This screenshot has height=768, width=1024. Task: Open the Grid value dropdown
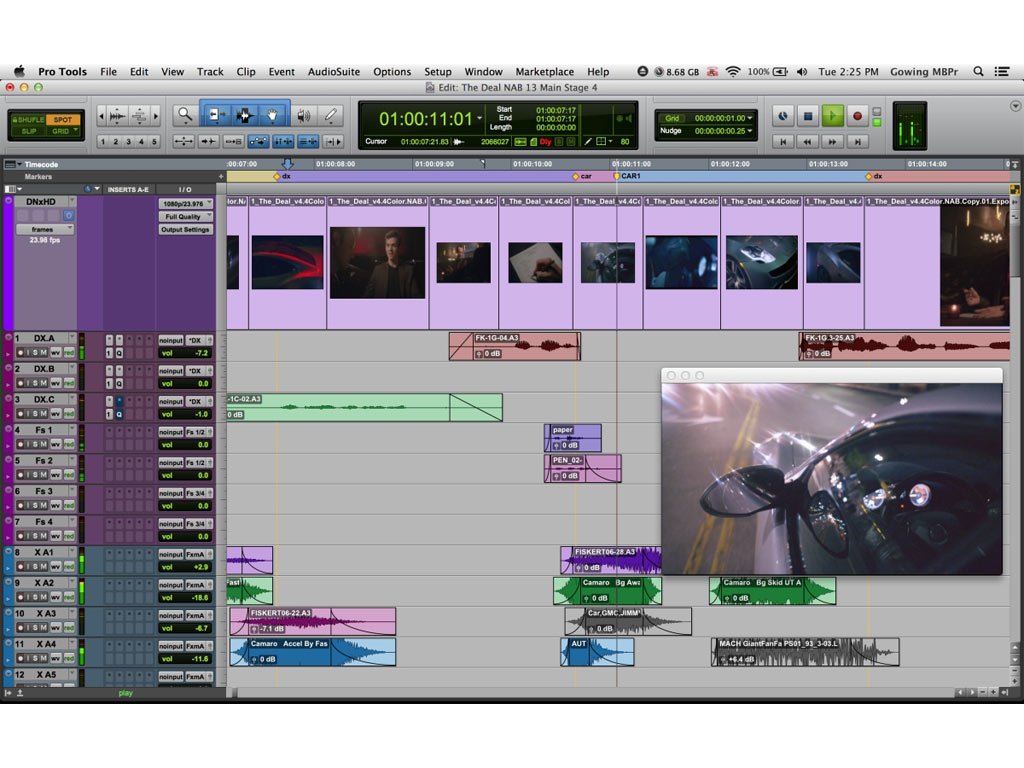click(x=751, y=118)
